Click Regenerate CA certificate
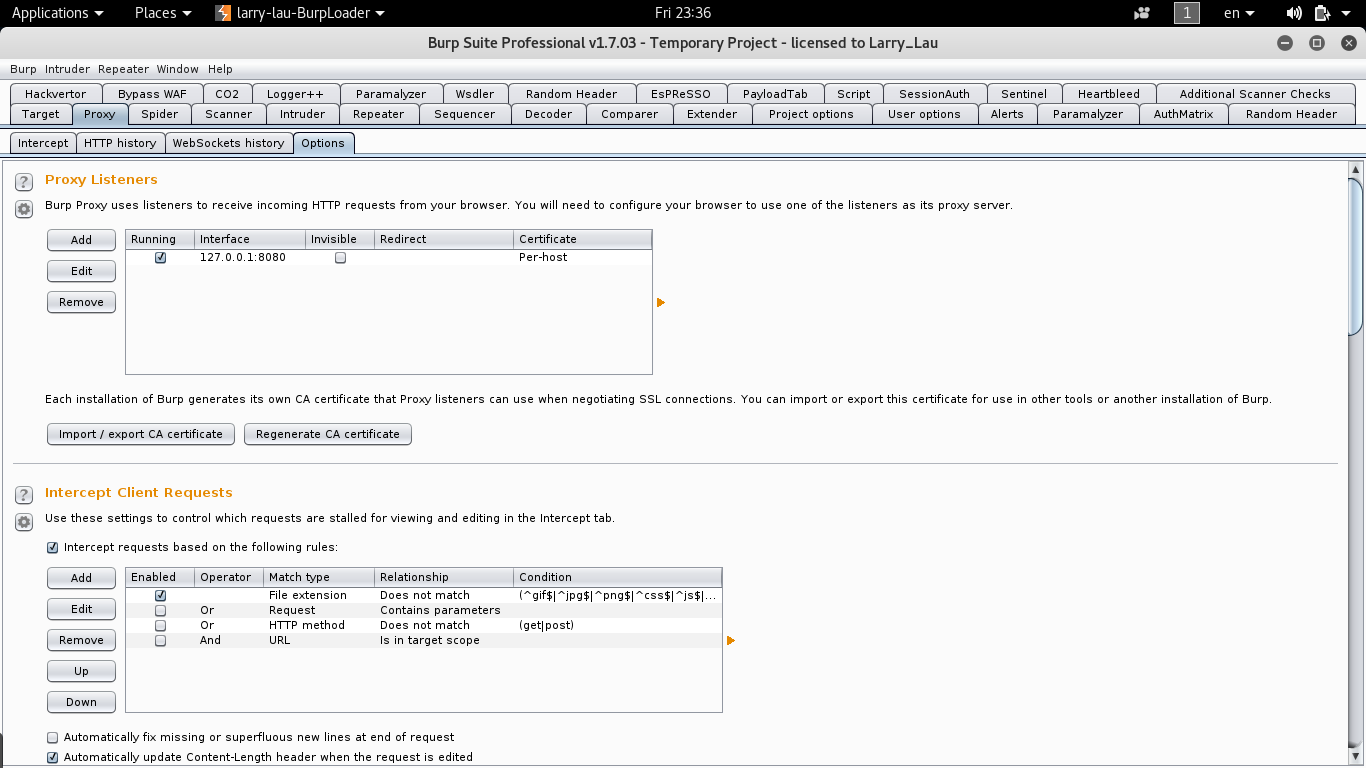 click(328, 434)
